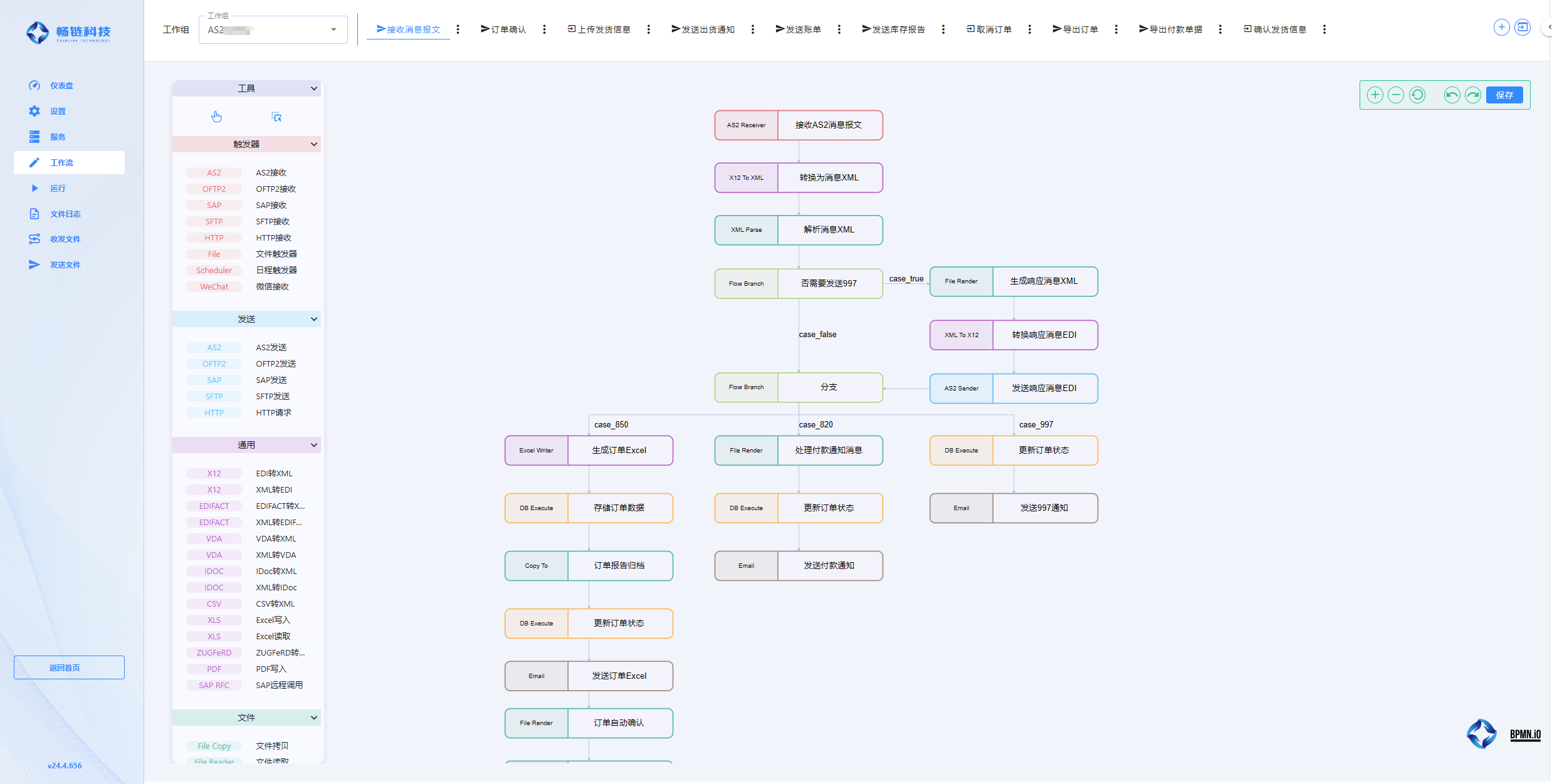Collapse the 触发器 palette section
The width and height of the screenshot is (1552, 784).
pyautogui.click(x=313, y=145)
